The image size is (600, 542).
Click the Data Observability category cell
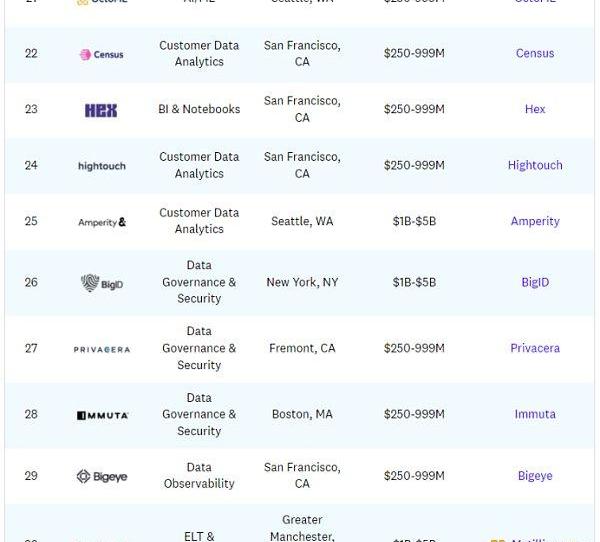199,475
